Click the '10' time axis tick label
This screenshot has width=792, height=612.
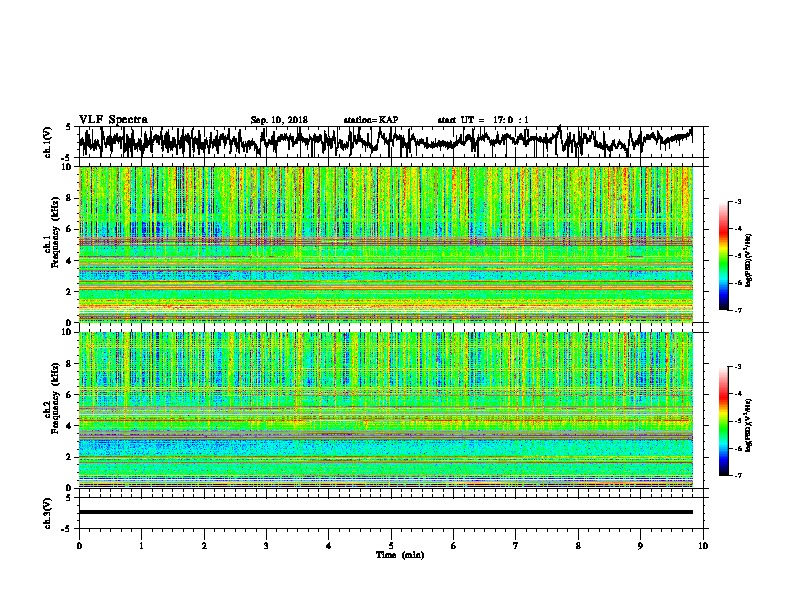tap(703, 546)
